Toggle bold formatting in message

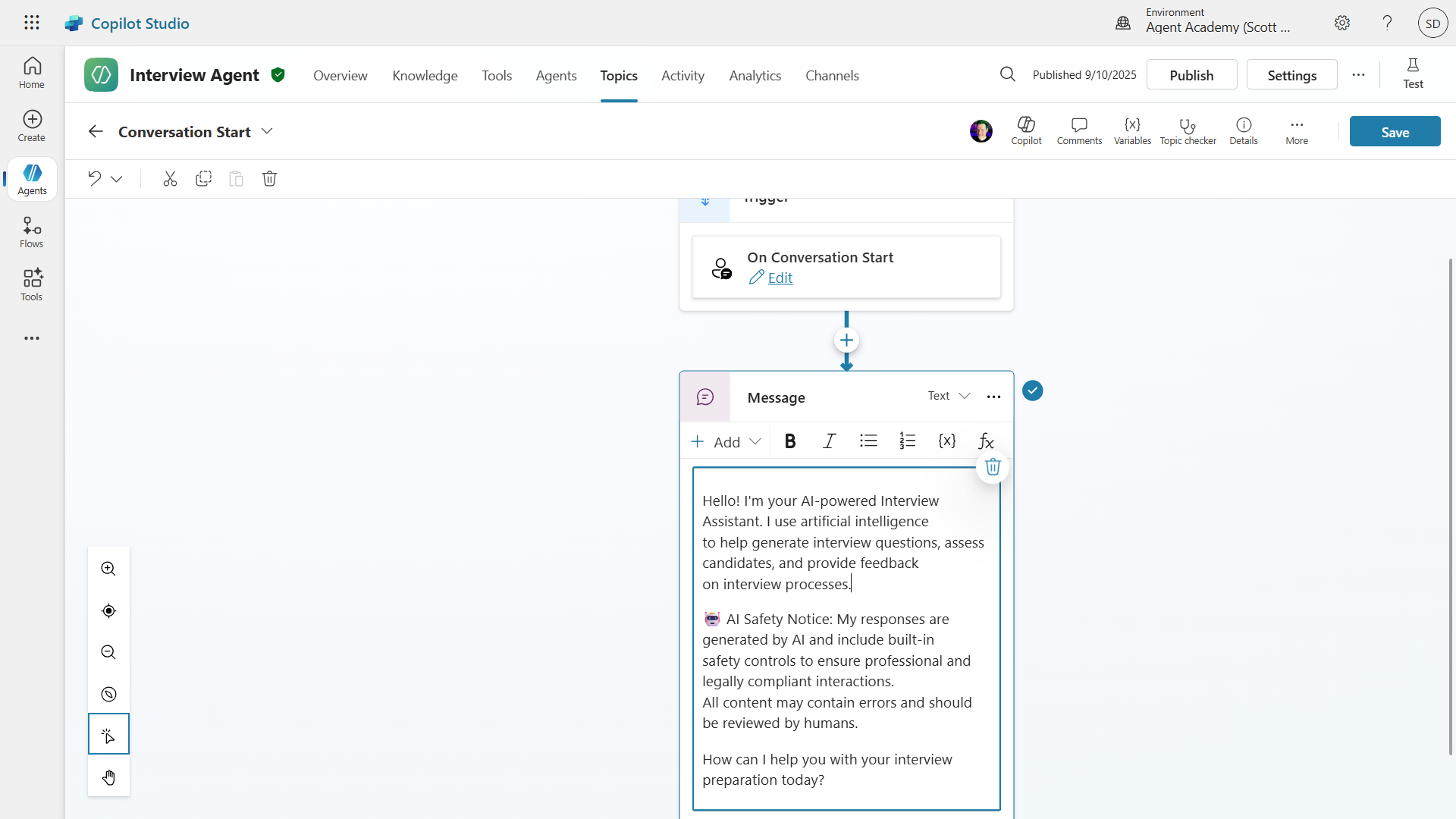click(790, 441)
